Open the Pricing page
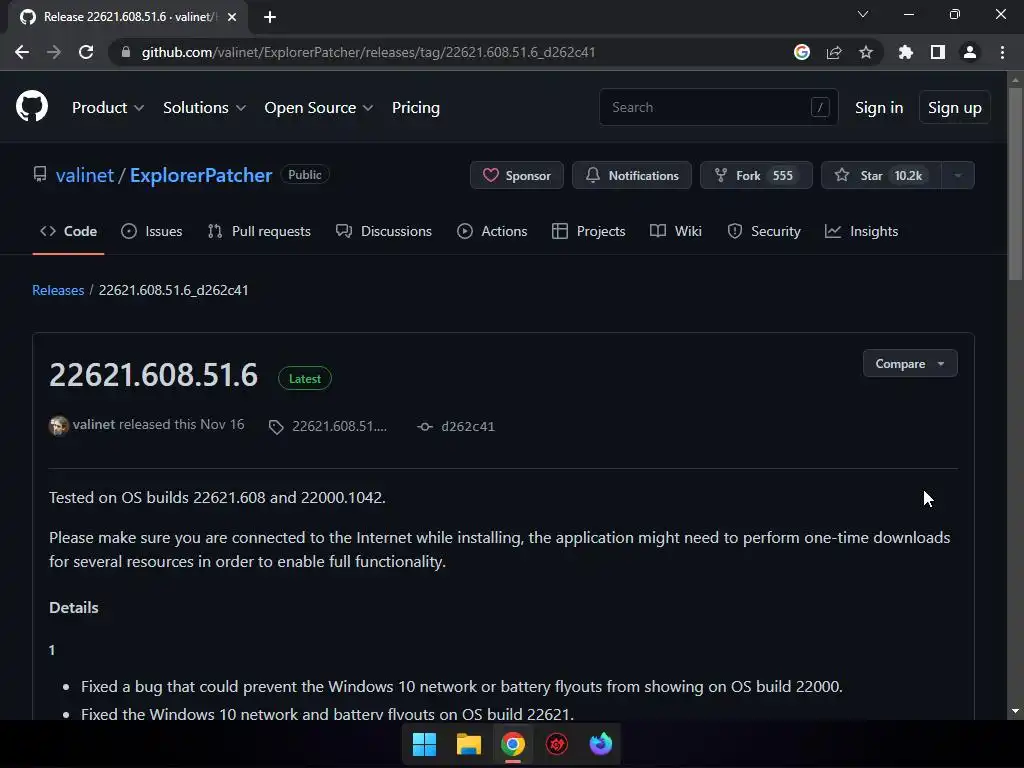The height and width of the screenshot is (768, 1024). coord(415,107)
